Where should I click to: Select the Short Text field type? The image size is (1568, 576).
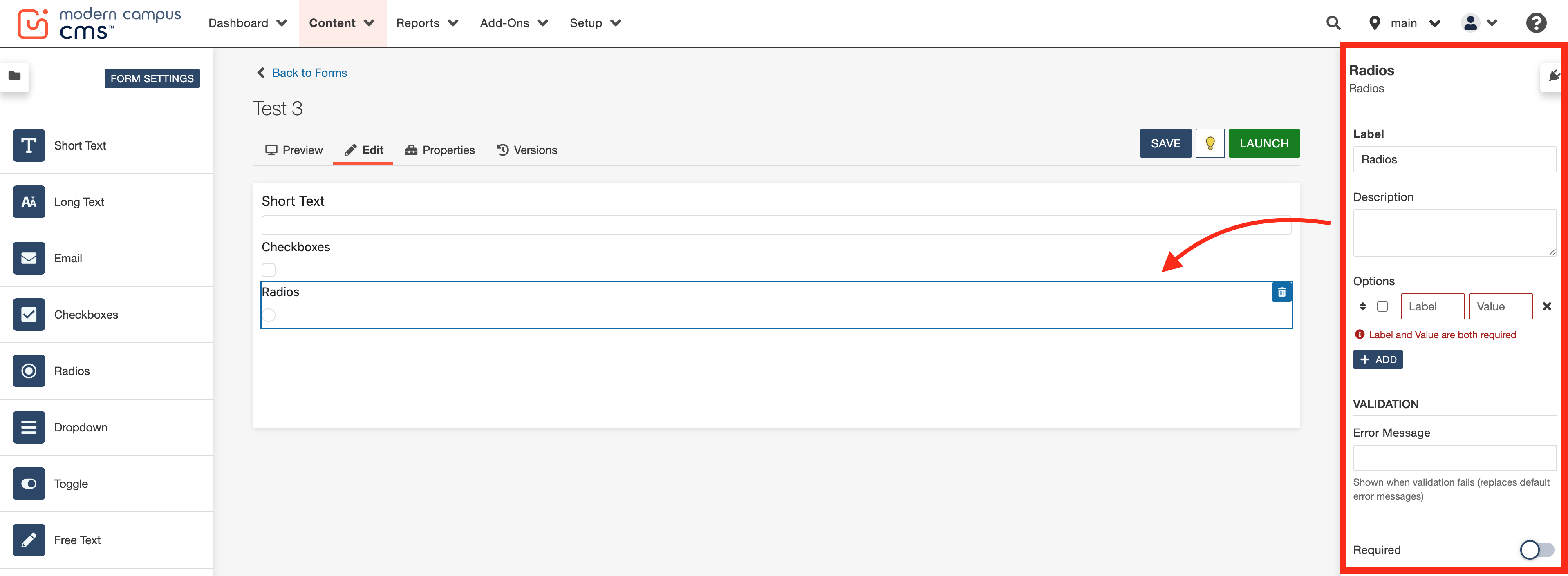(x=79, y=145)
